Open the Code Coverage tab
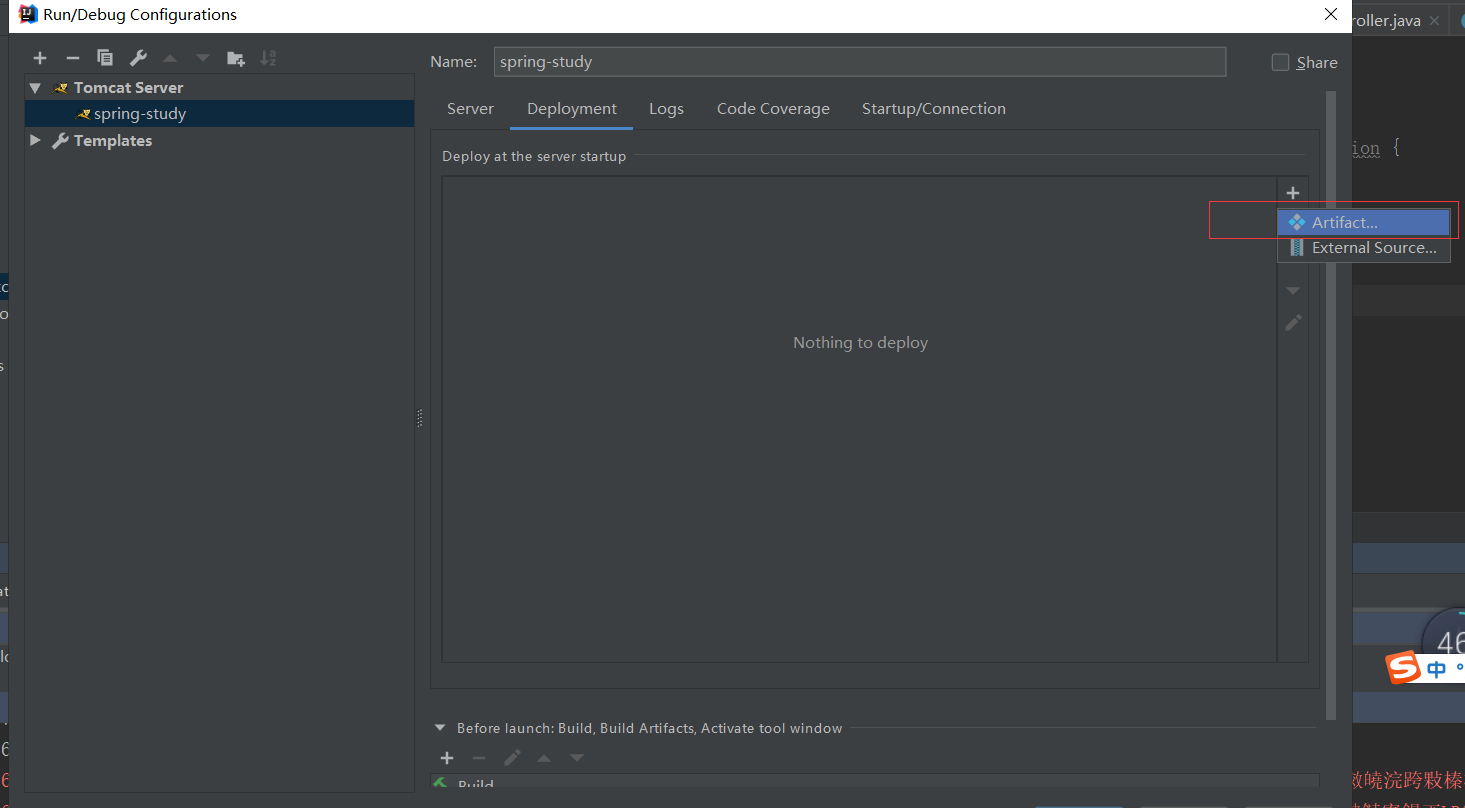Screen dimensions: 1465x808 [x=773, y=109]
